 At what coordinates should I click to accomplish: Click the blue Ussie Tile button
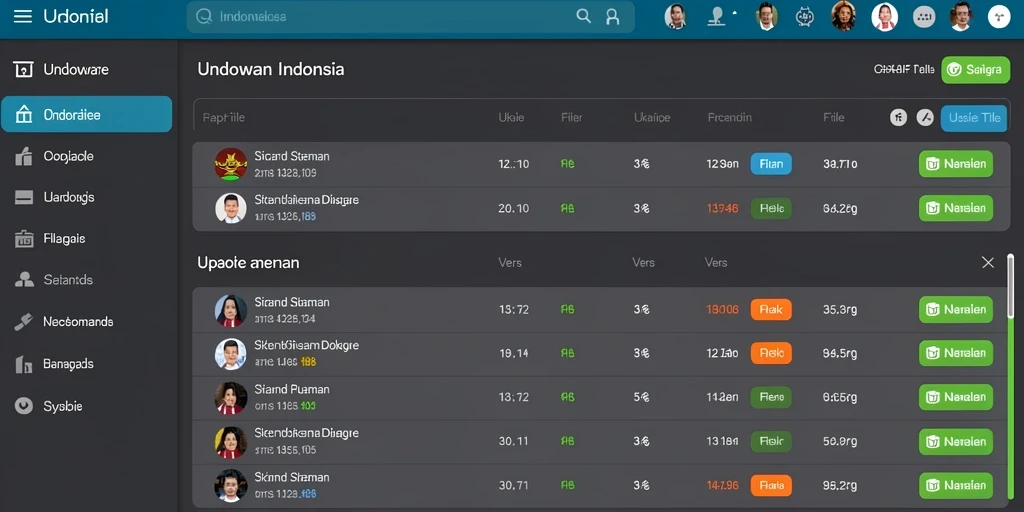[974, 118]
